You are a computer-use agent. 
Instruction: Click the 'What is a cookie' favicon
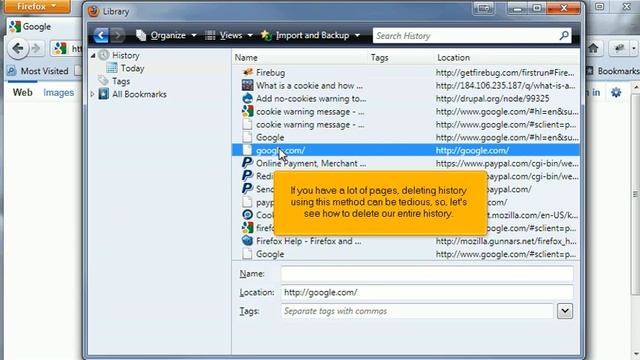pyautogui.click(x=247, y=85)
